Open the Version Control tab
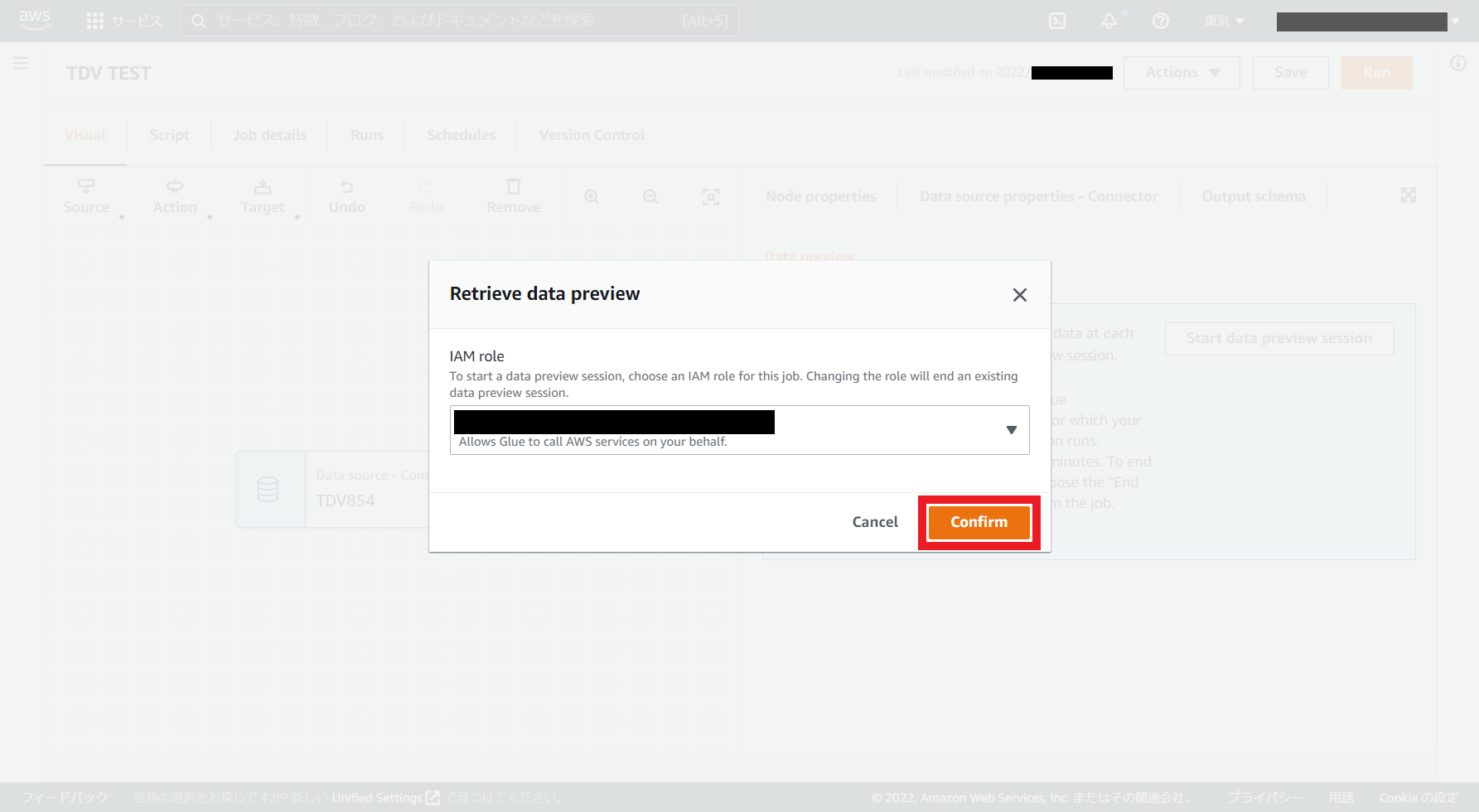This screenshot has height=812, width=1479. (592, 135)
